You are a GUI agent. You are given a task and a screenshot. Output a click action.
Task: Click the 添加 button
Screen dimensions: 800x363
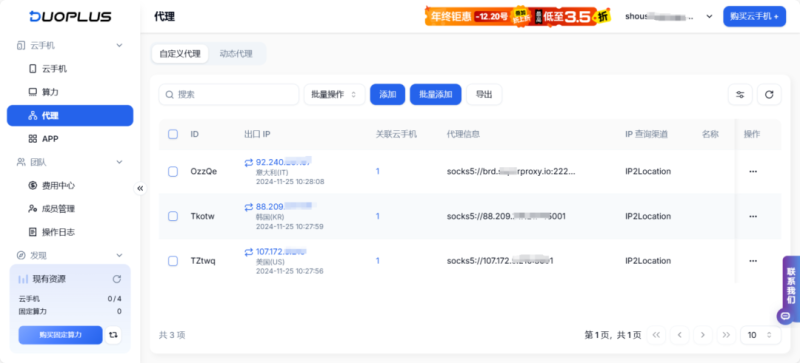coord(387,94)
